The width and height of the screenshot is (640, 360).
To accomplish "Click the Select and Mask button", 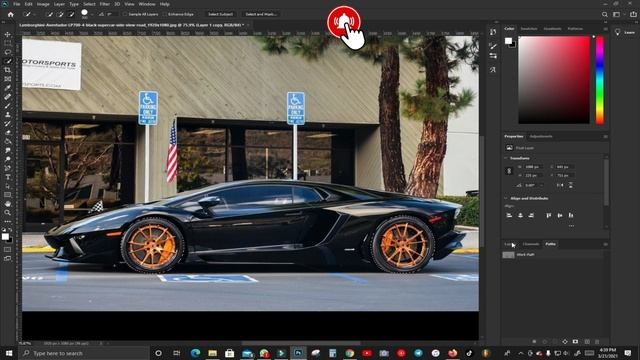I will tap(261, 14).
